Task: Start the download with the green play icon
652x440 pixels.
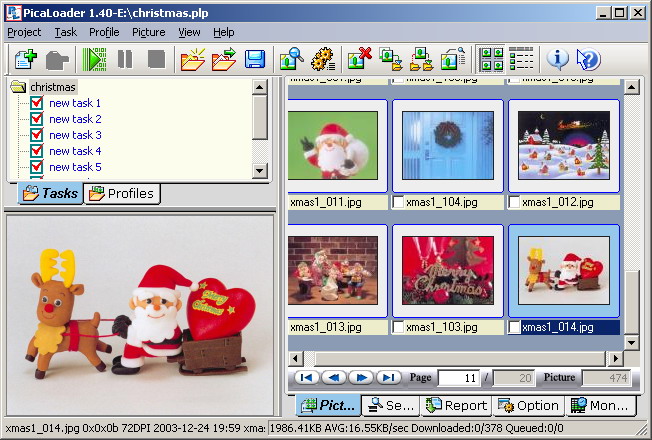Action: pyautogui.click(x=95, y=59)
